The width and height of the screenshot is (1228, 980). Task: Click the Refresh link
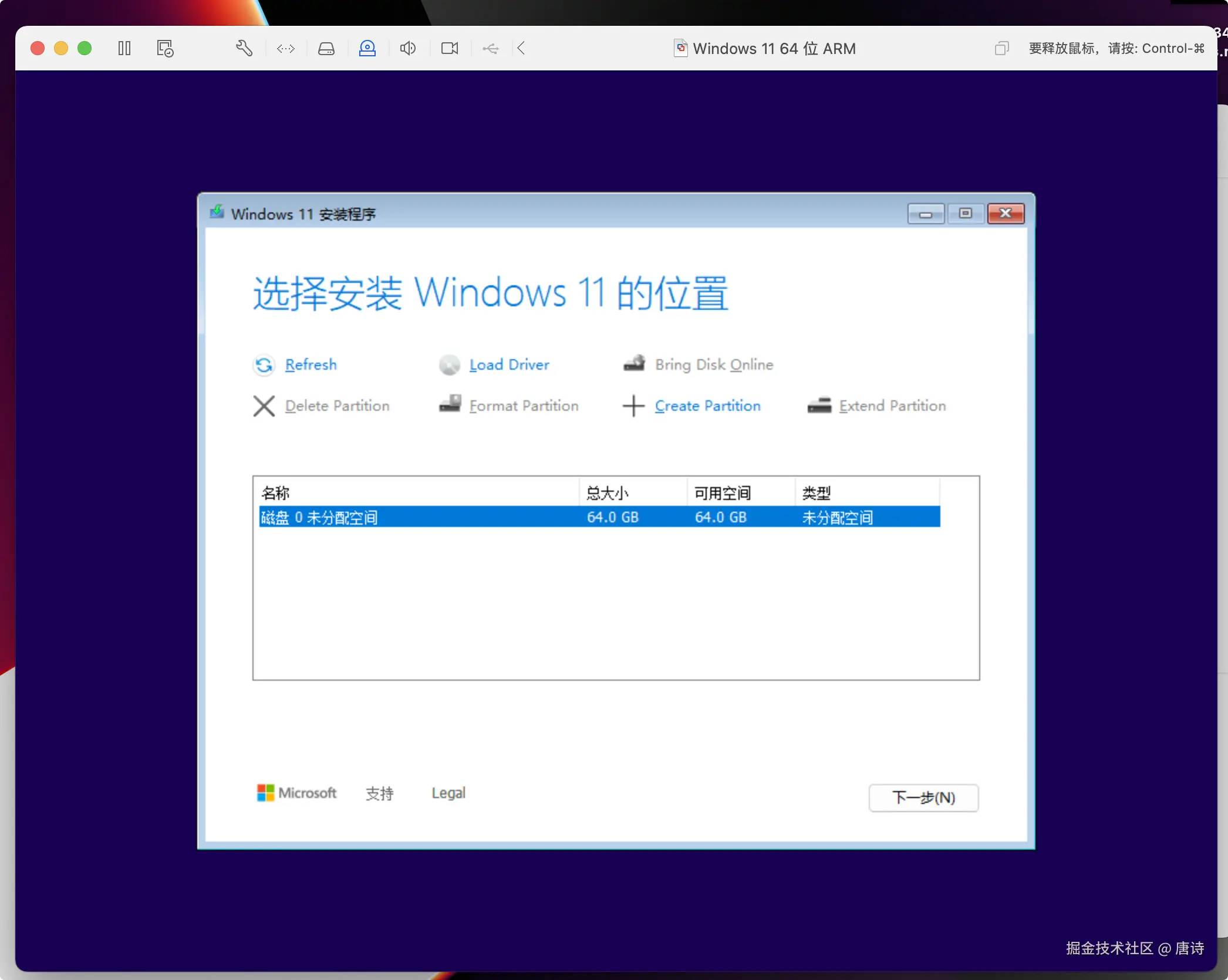(311, 364)
